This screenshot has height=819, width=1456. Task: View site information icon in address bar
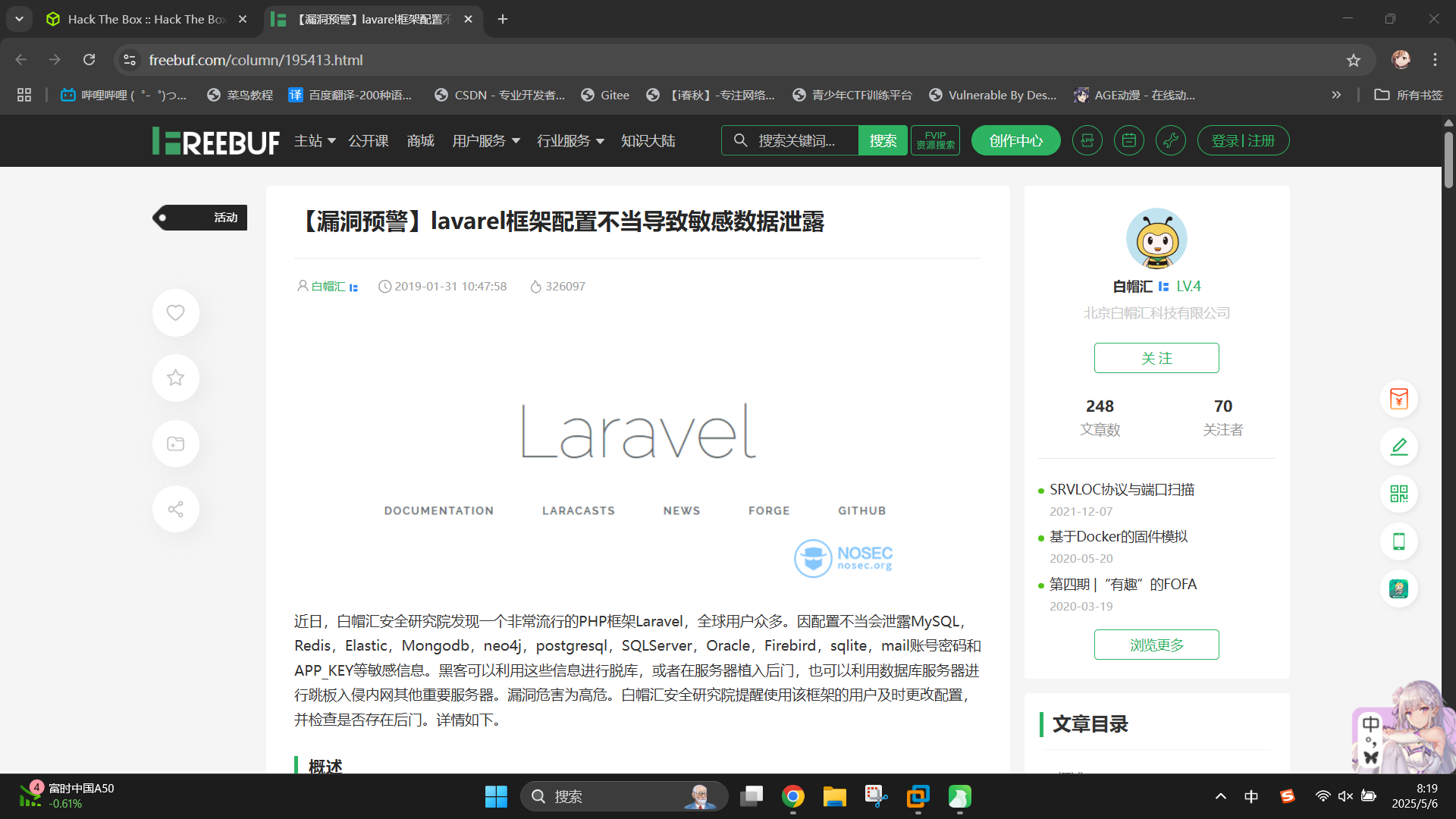pyautogui.click(x=130, y=60)
